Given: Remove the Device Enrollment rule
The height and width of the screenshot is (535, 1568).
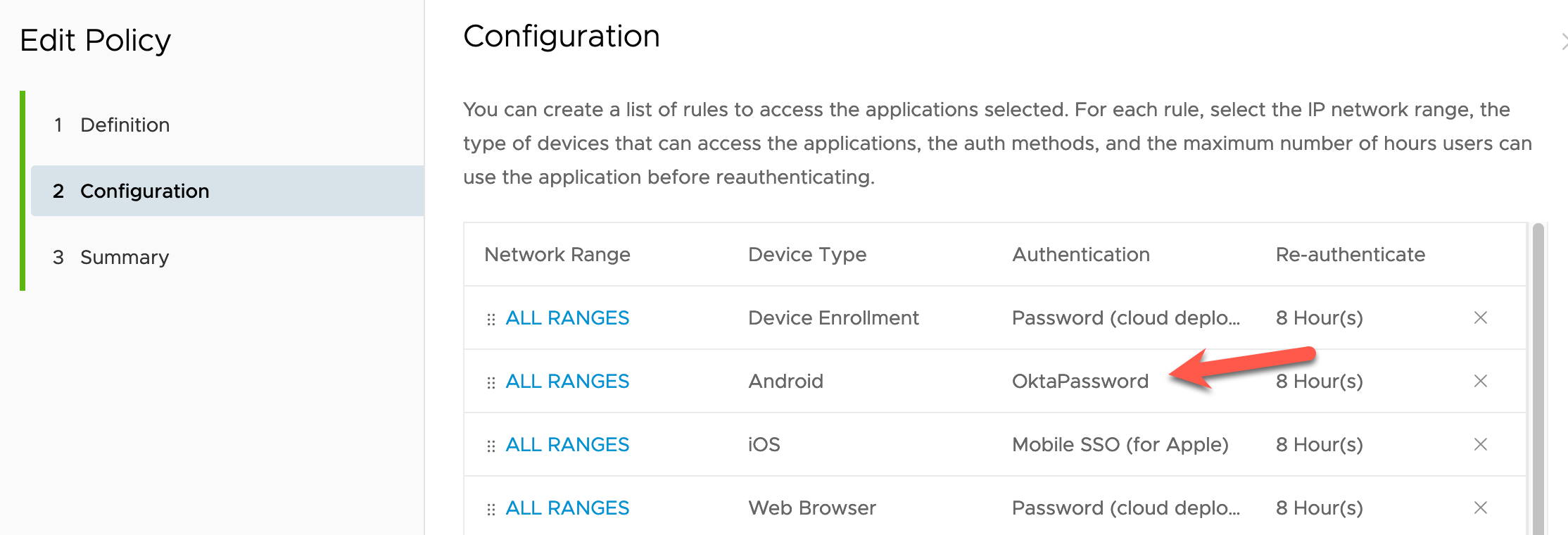Looking at the screenshot, I should tap(1480, 317).
